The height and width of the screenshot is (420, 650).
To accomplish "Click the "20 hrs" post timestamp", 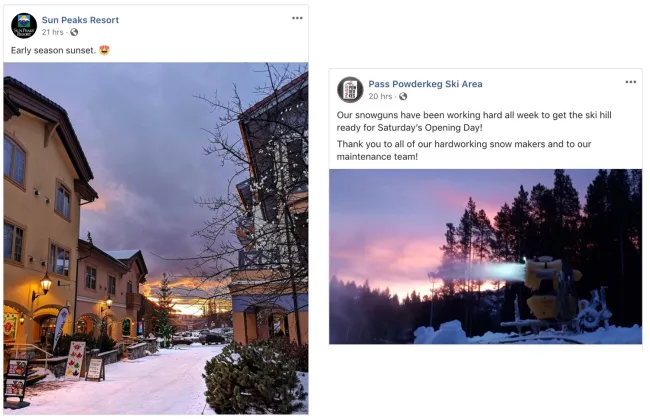I will [380, 97].
